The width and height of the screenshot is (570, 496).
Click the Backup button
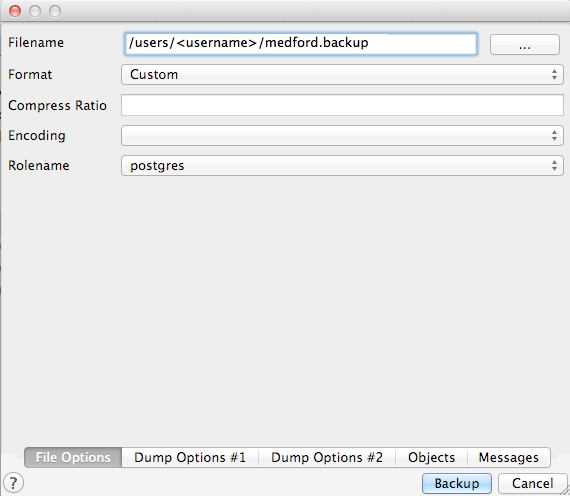click(x=457, y=483)
